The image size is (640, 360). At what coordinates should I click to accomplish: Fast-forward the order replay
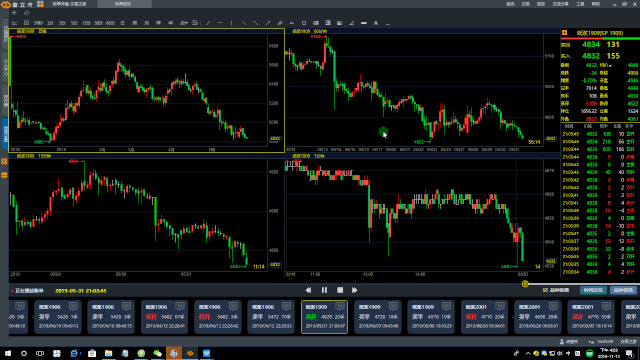[x=354, y=290]
